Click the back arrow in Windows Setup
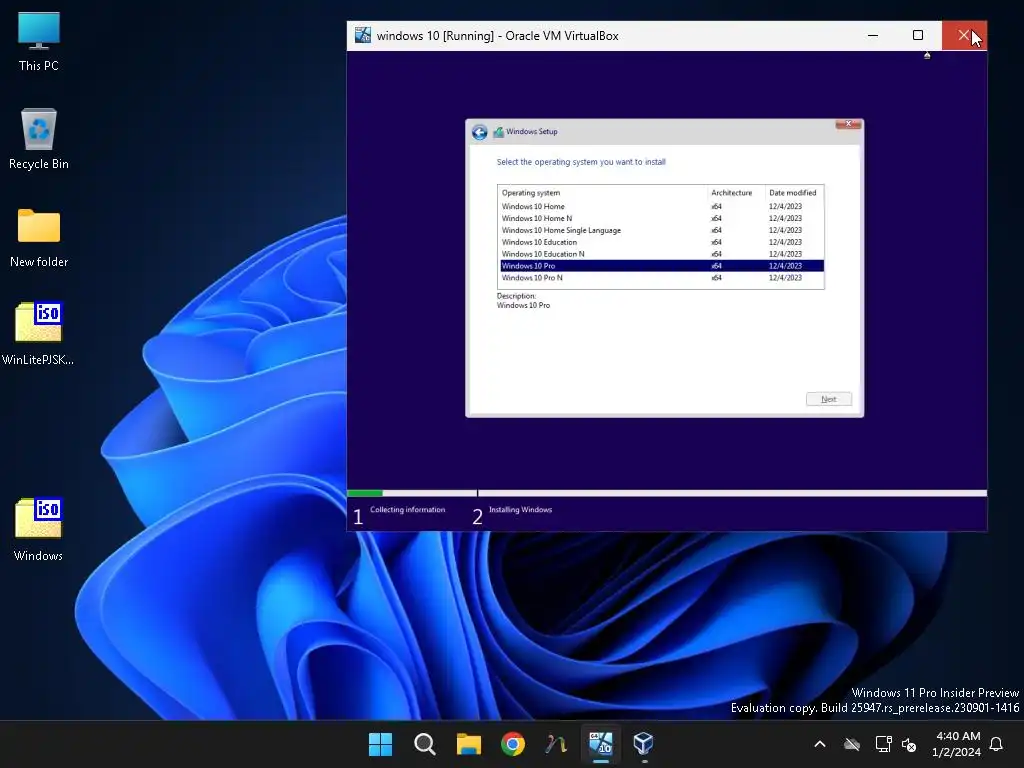This screenshot has width=1024, height=768. pos(479,133)
